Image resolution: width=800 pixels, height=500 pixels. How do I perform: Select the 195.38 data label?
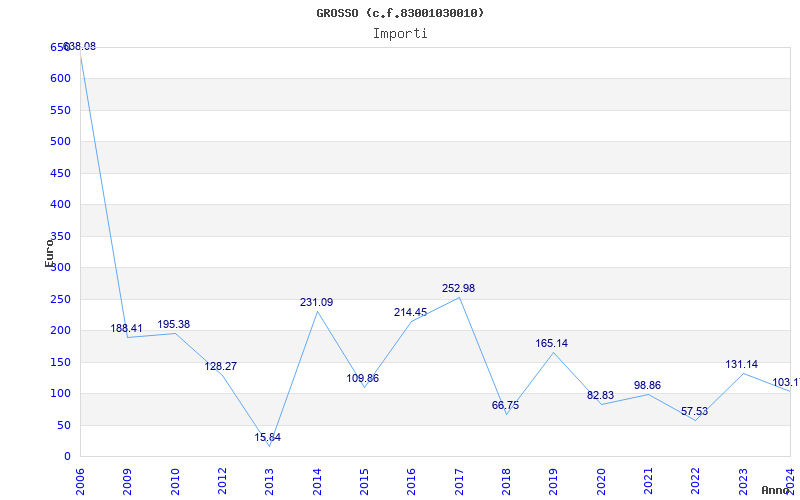(x=173, y=324)
